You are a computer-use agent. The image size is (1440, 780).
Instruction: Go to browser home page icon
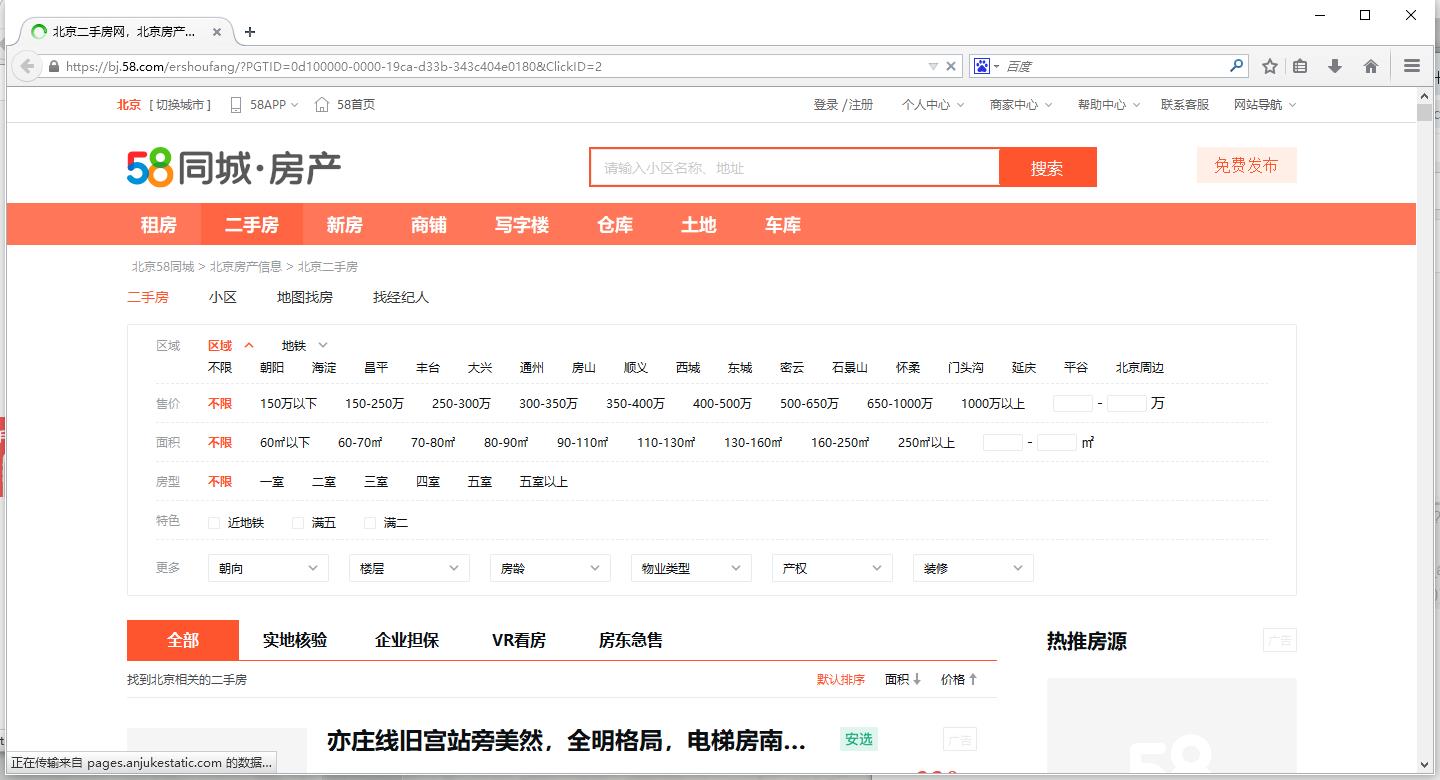(x=1371, y=66)
